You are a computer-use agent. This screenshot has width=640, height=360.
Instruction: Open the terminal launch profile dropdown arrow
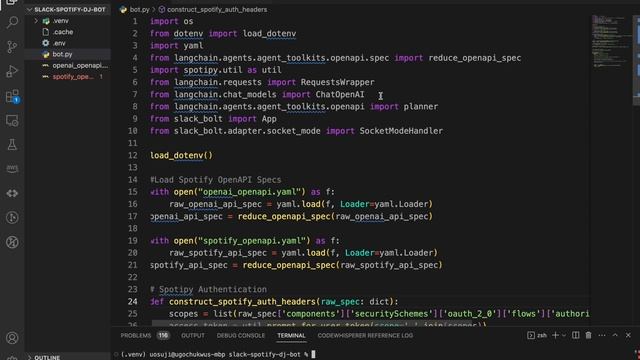(x=564, y=335)
